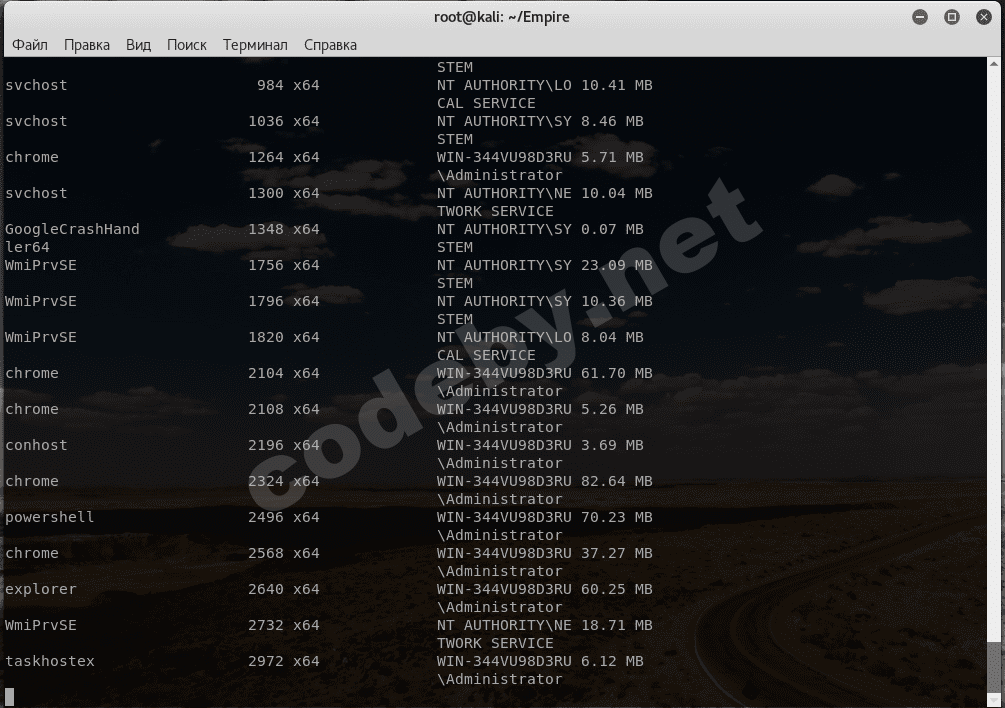Click the 18.71 MB memory value
Screen dimensions: 1005x708
click(617, 625)
